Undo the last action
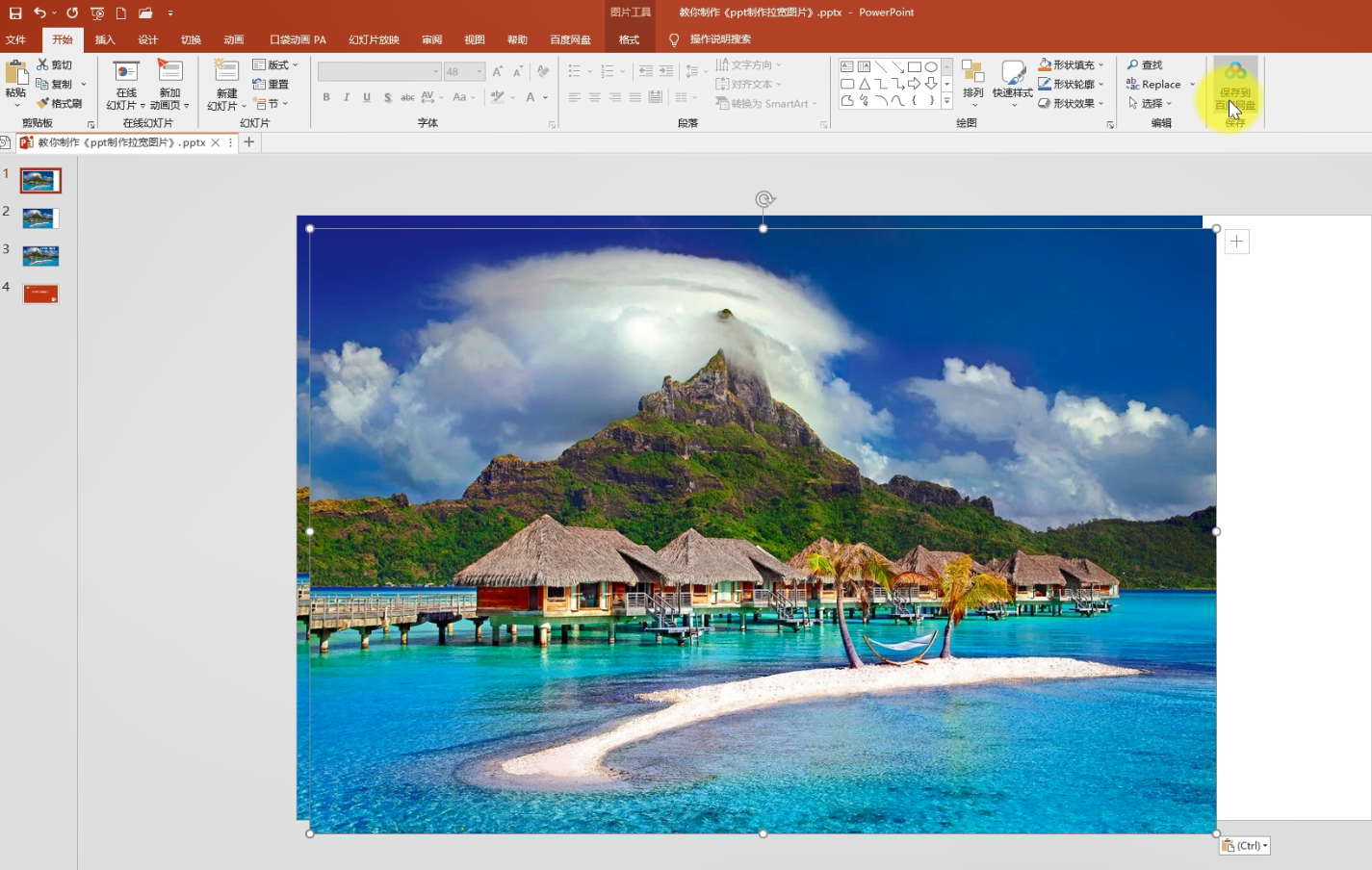Screen dimensions: 1372x870 click(39, 13)
